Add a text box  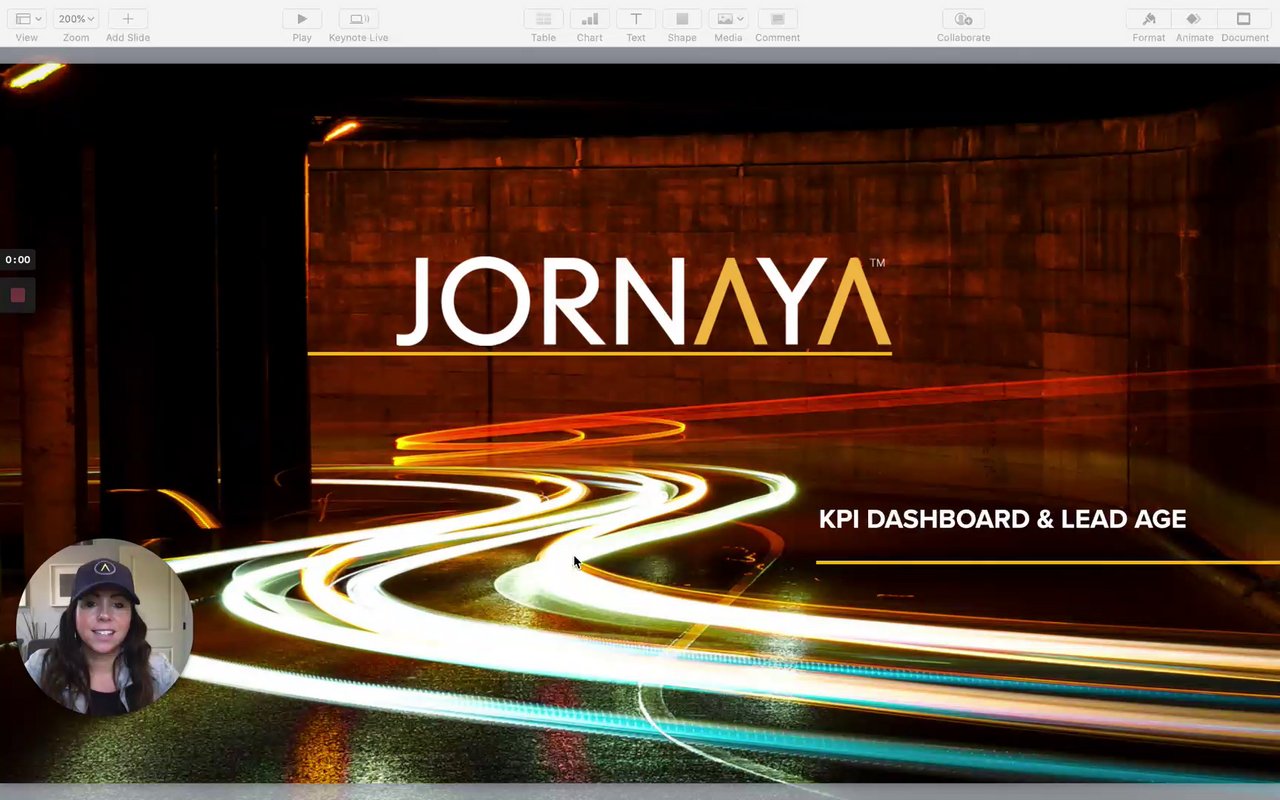click(x=636, y=19)
